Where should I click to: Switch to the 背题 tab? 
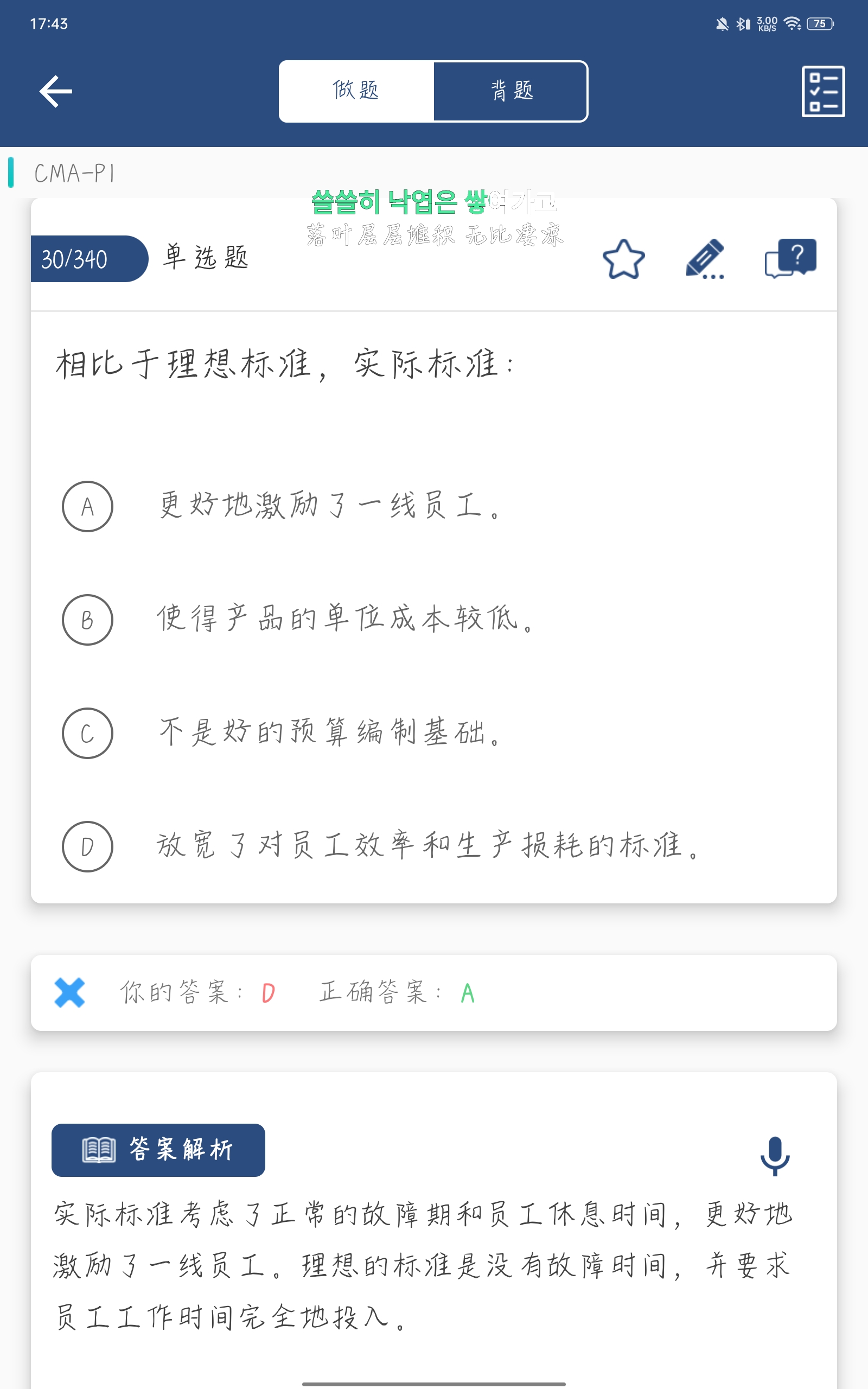[x=511, y=91]
